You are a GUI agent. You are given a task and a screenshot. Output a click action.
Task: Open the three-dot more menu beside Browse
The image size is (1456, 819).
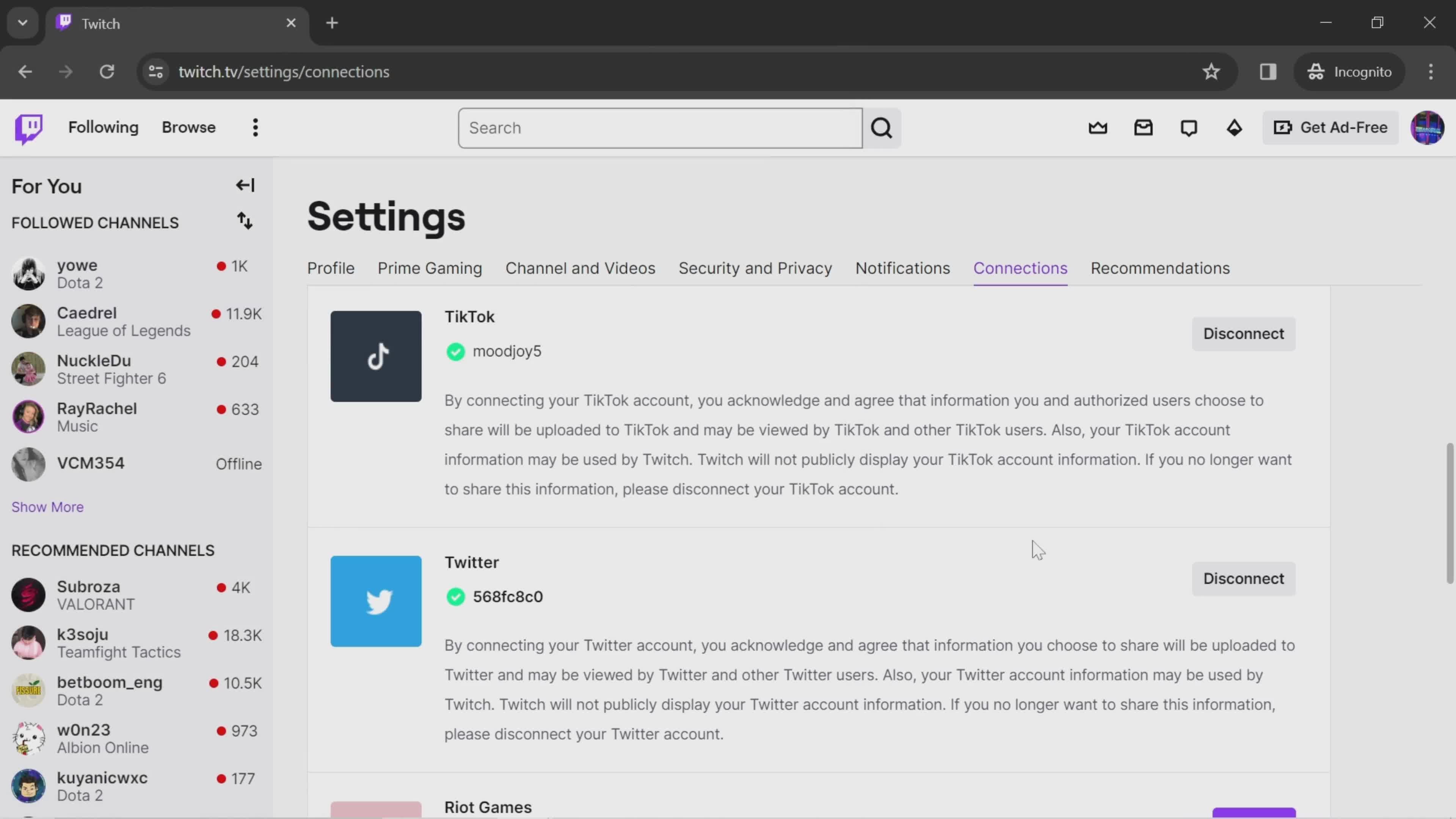pos(256,128)
